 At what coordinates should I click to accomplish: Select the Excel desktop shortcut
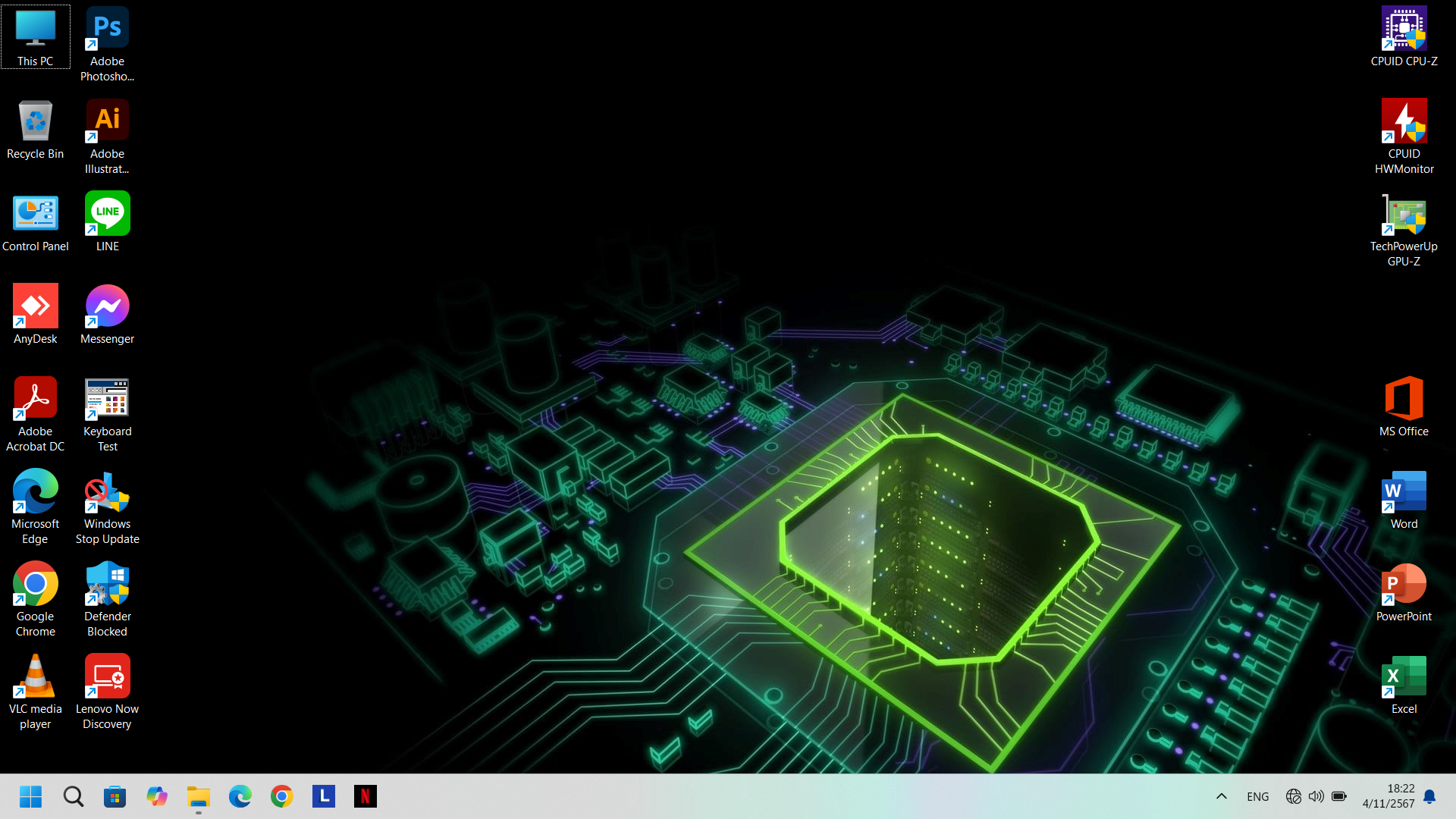[1404, 685]
